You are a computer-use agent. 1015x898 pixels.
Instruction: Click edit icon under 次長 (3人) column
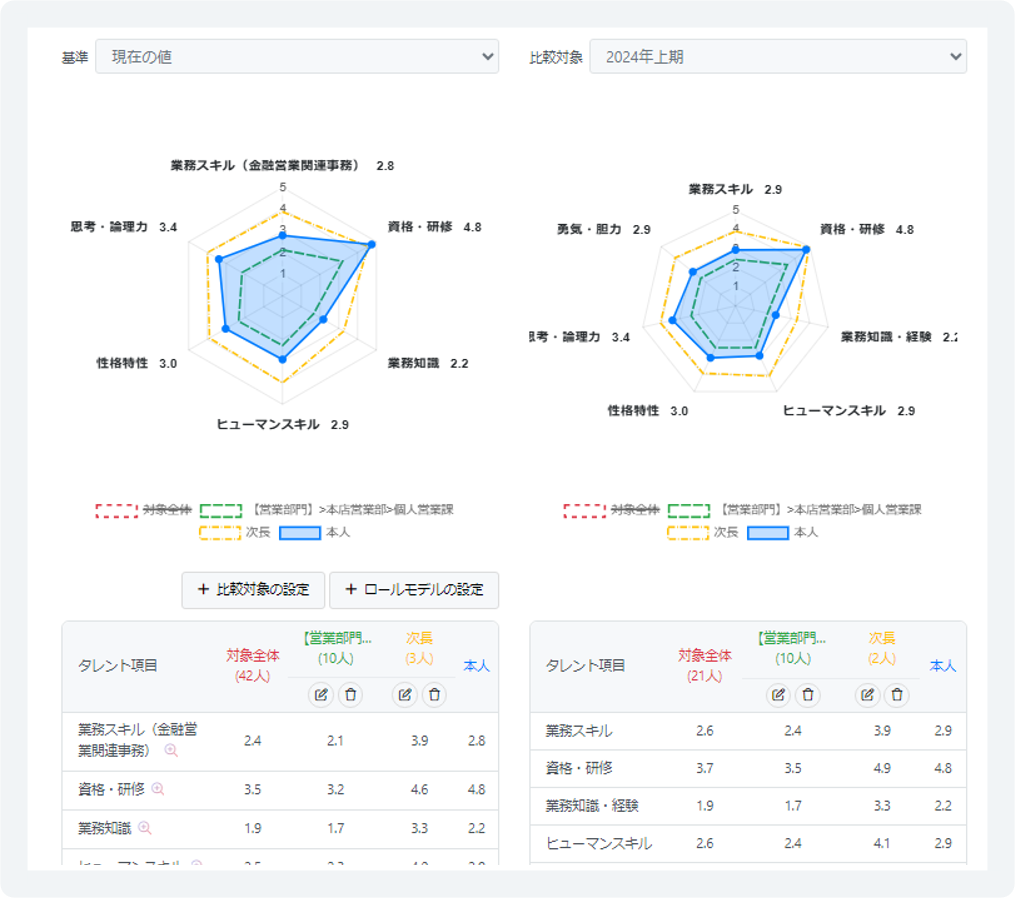pos(404,695)
